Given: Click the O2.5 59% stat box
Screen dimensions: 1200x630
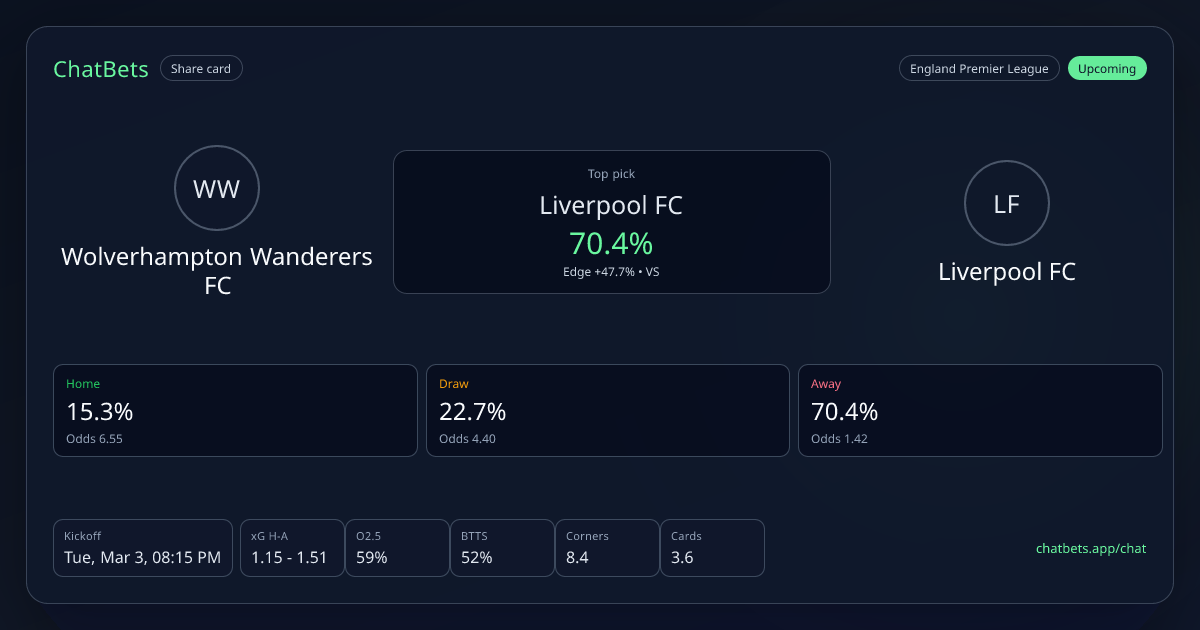Looking at the screenshot, I should [397, 548].
